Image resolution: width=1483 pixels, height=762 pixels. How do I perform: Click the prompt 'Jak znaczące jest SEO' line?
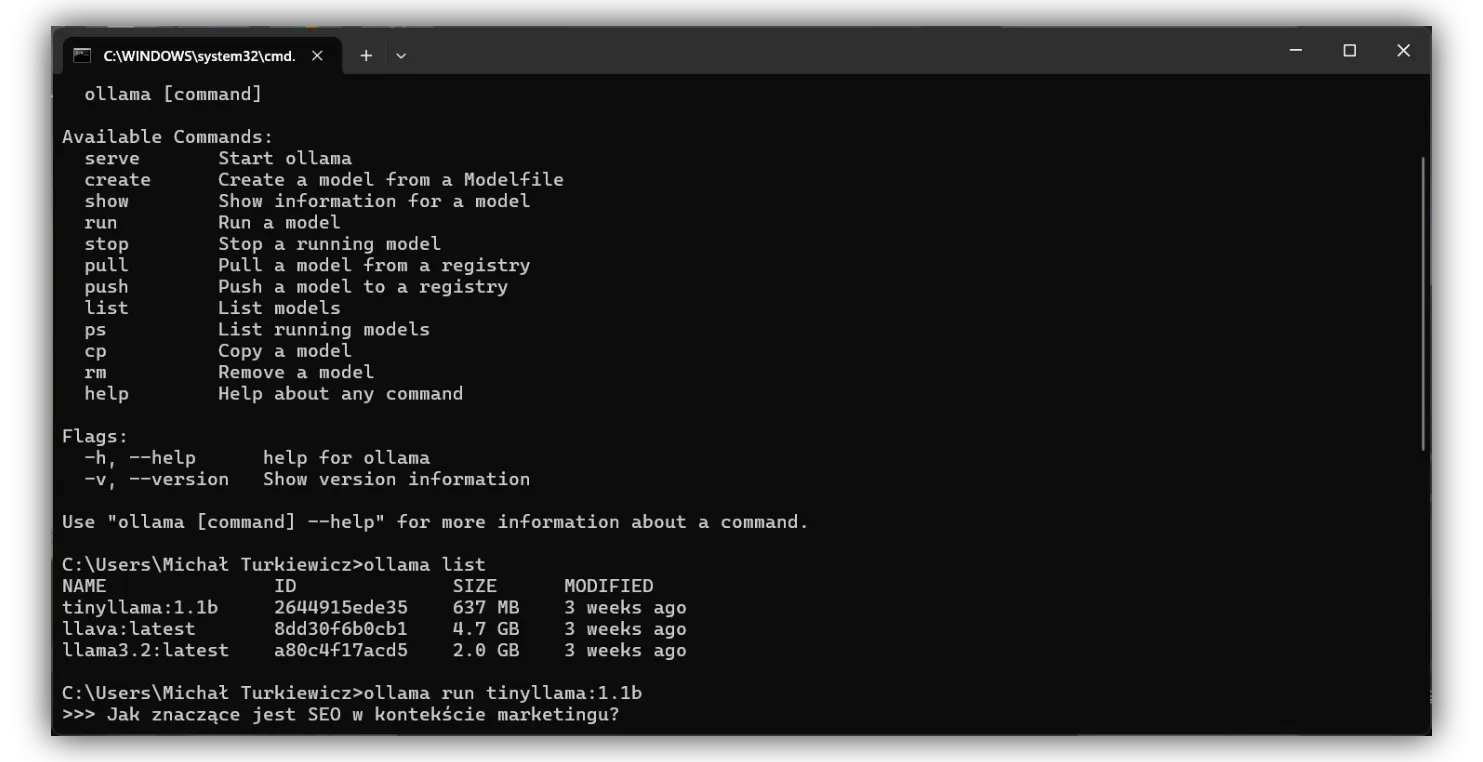341,715
